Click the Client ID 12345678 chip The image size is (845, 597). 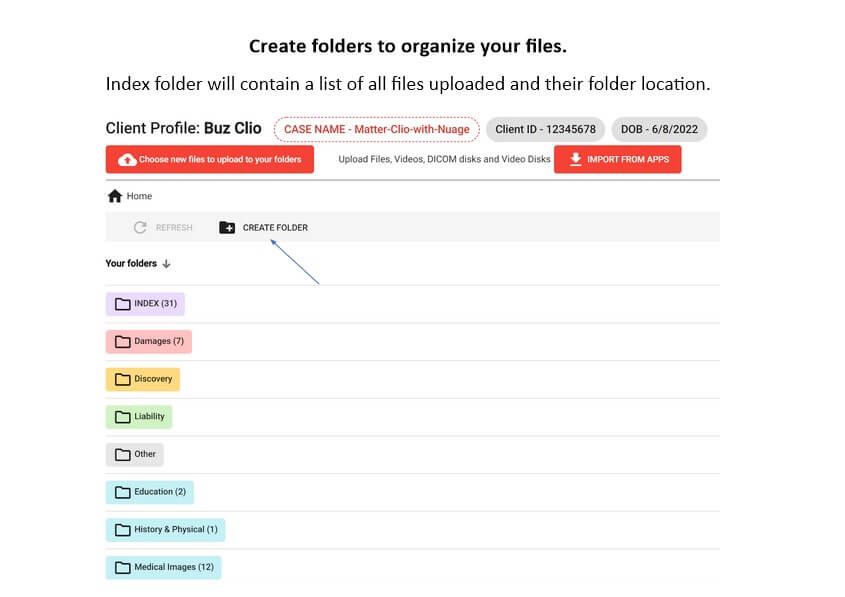coord(545,129)
